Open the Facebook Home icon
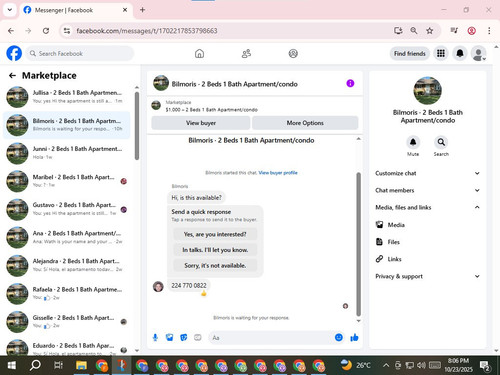This screenshot has height=375, width=500. tap(199, 53)
